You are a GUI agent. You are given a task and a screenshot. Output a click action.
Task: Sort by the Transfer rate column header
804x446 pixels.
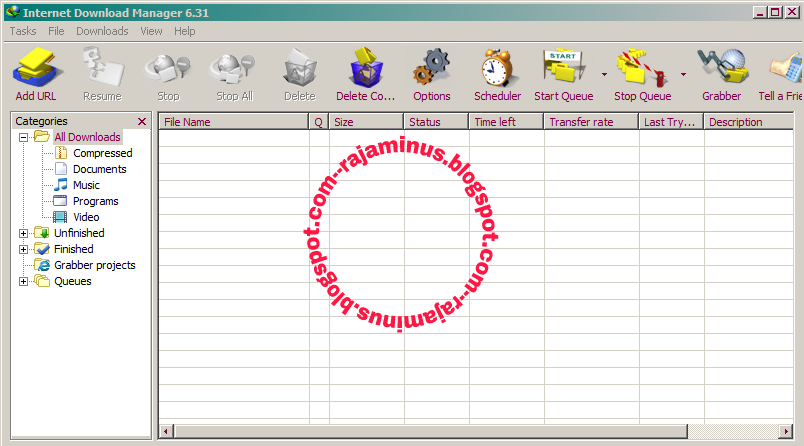[x=591, y=122]
